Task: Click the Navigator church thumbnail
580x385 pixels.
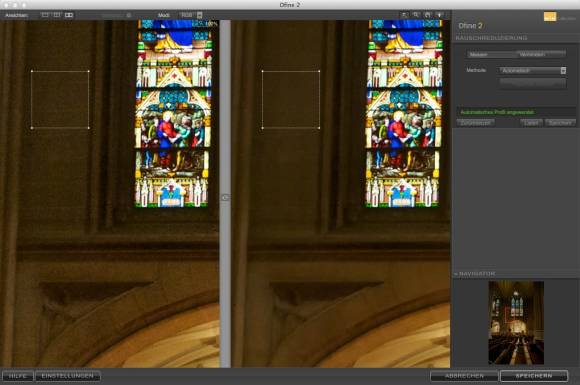Action: point(516,322)
